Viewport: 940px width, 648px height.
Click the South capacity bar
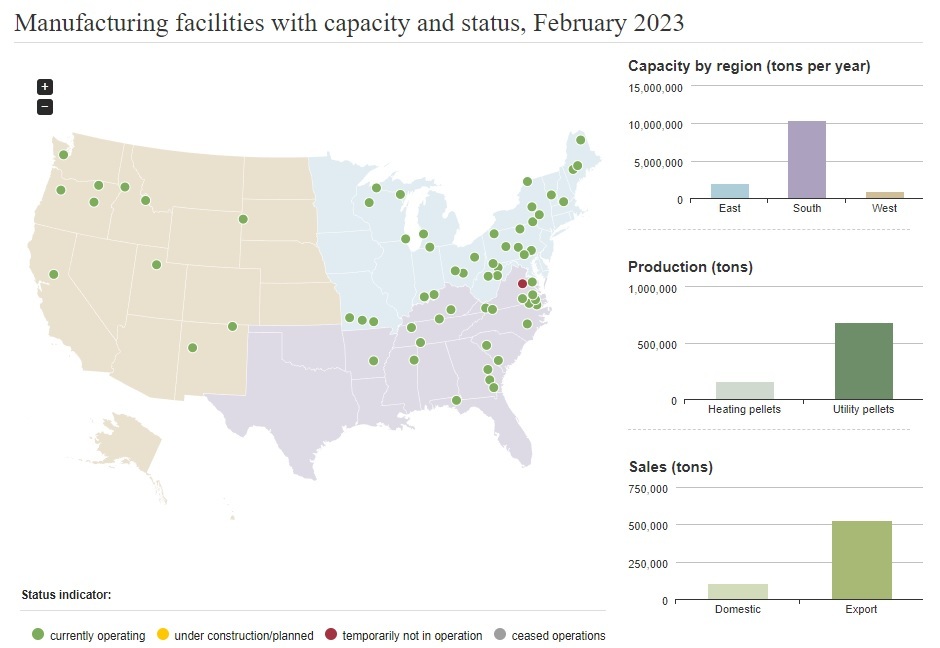pyautogui.click(x=807, y=160)
